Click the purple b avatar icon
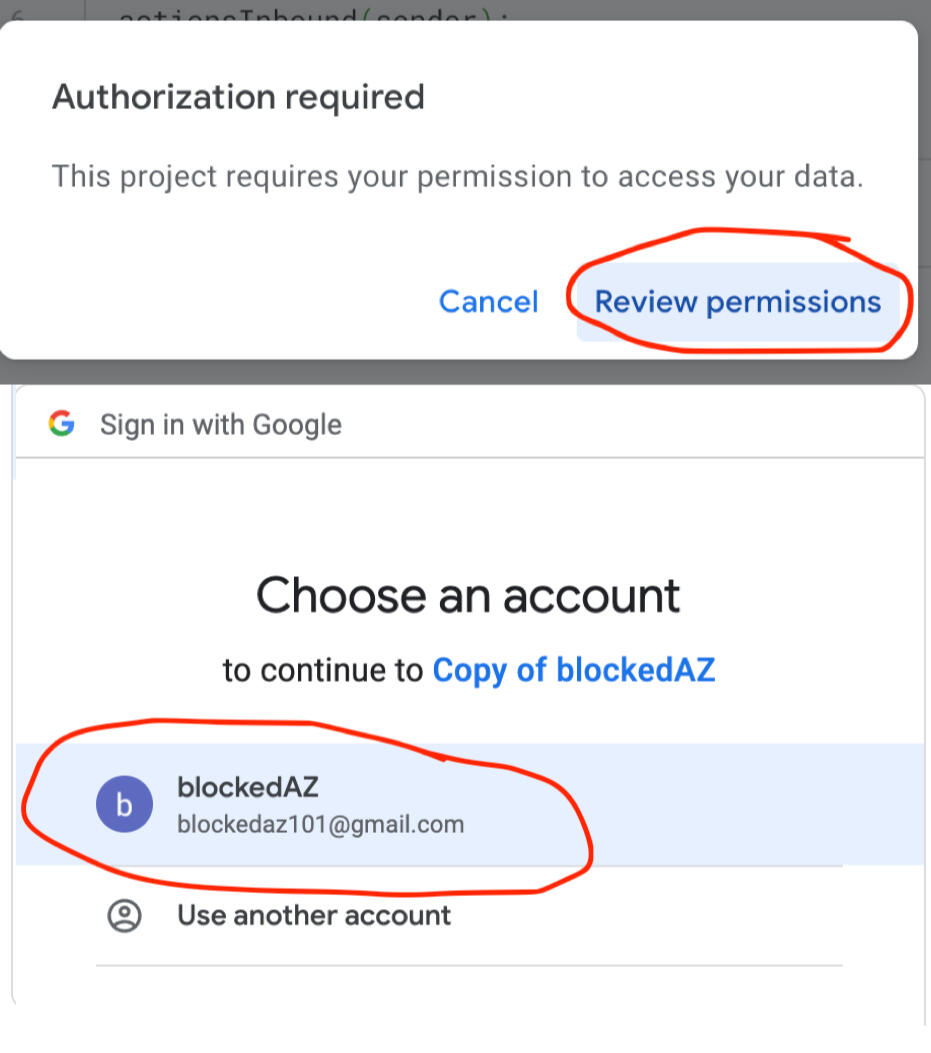This screenshot has width=931, height=1053. pos(124,805)
